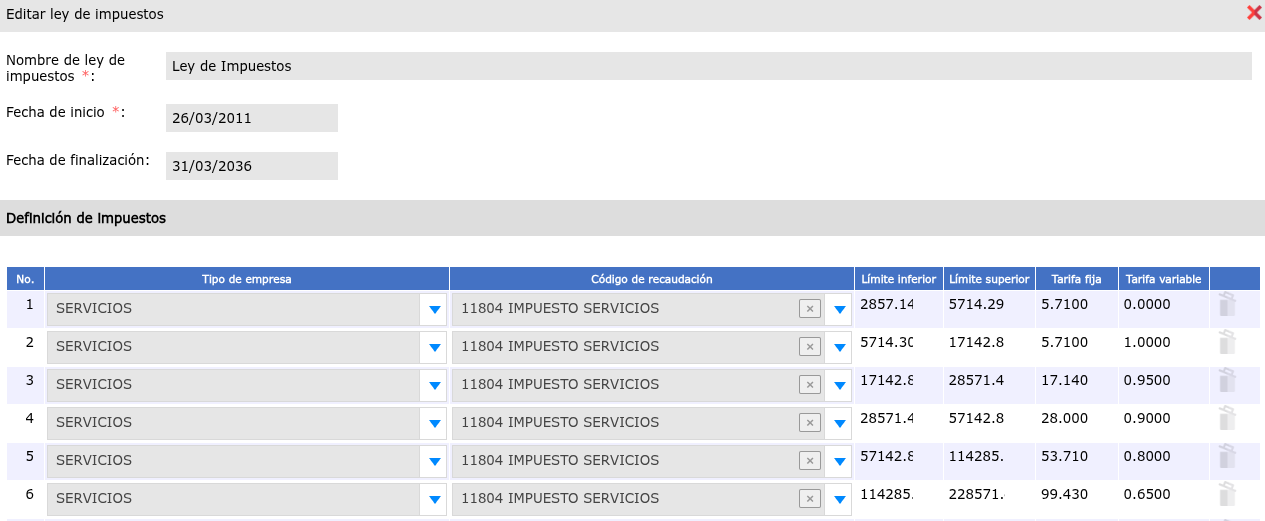This screenshot has width=1265, height=521.
Task: Remove row 6 using its trash icon
Action: tap(1227, 496)
